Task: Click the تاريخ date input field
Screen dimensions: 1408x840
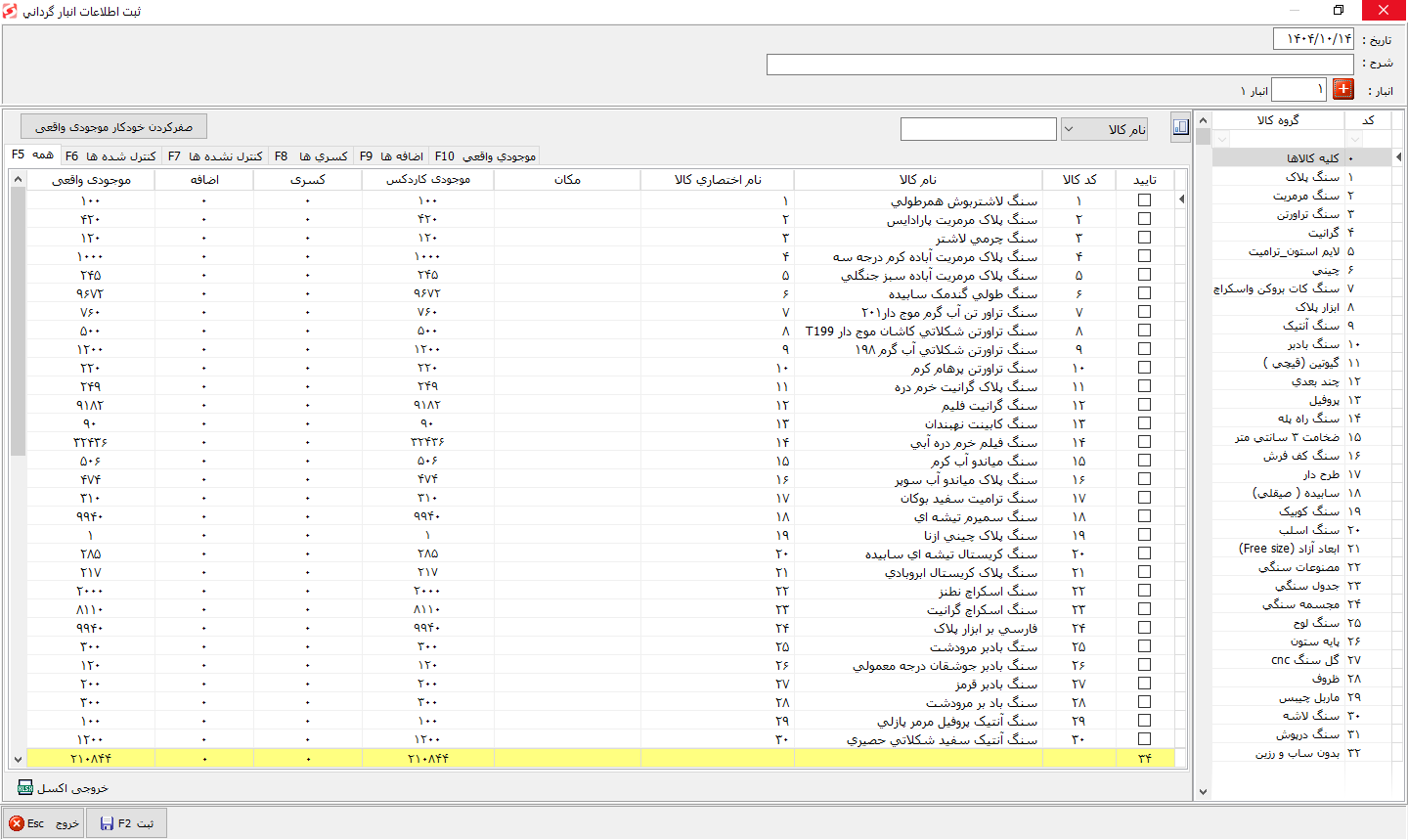Action: 1313,38
